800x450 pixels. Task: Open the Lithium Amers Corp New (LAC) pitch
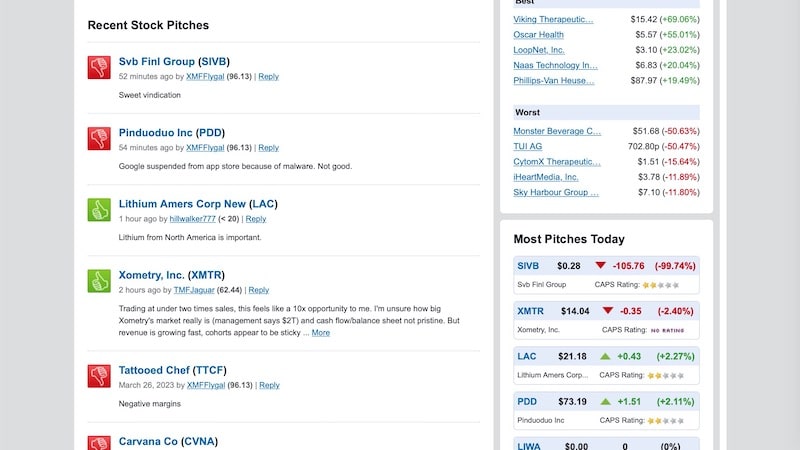point(198,204)
